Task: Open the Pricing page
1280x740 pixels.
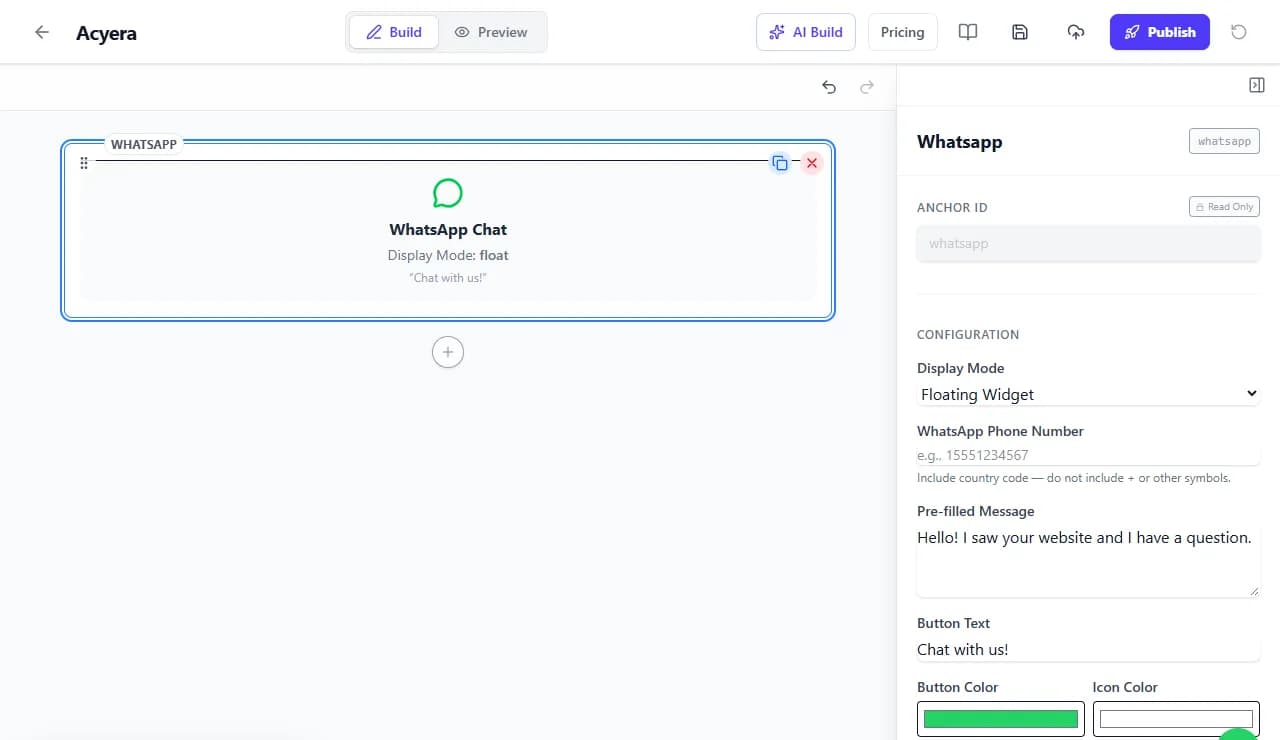Action: click(902, 32)
